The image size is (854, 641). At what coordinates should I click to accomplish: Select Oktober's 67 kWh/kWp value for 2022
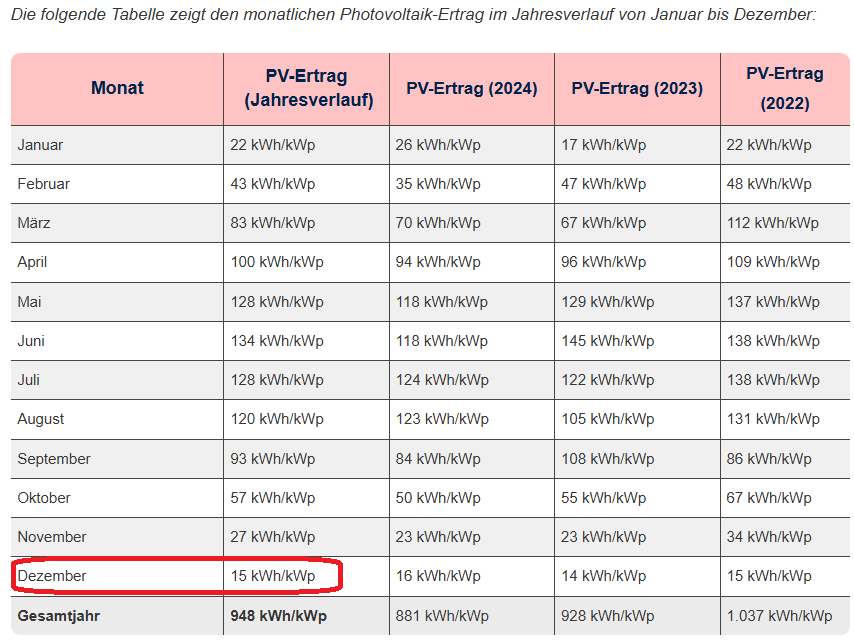[x=769, y=498]
